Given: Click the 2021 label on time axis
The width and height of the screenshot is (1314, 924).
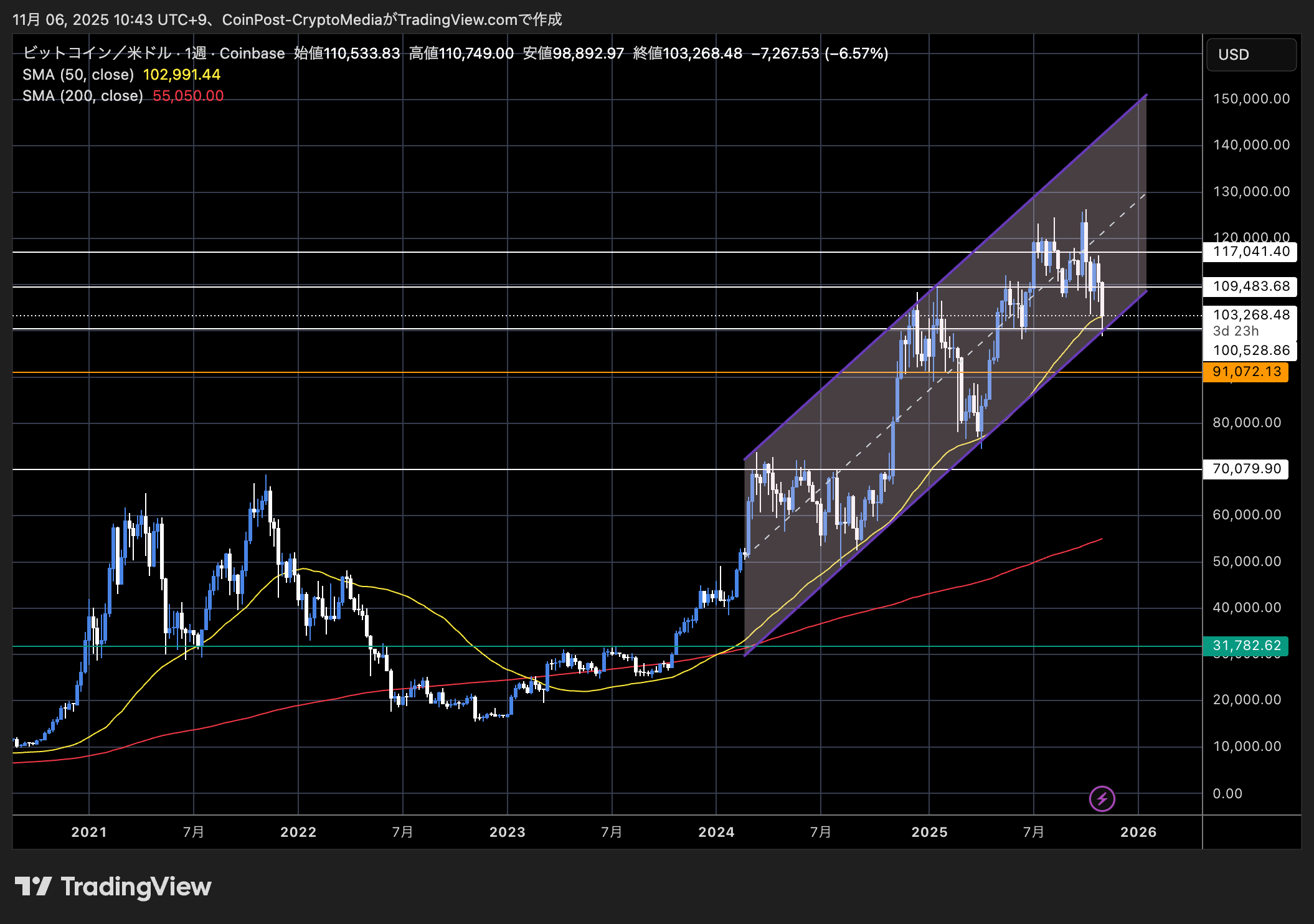Looking at the screenshot, I should tap(89, 832).
